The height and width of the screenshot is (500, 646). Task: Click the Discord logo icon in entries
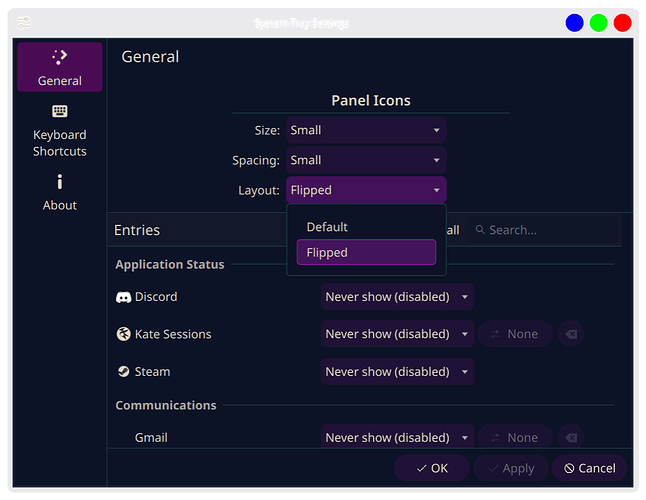click(x=124, y=297)
